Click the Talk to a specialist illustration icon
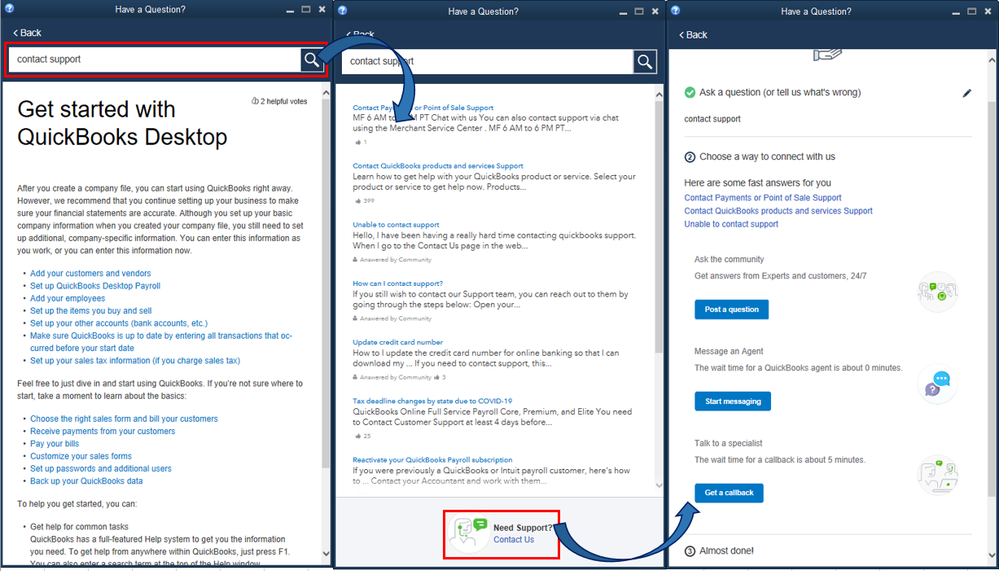The image size is (999, 571). [x=938, y=475]
